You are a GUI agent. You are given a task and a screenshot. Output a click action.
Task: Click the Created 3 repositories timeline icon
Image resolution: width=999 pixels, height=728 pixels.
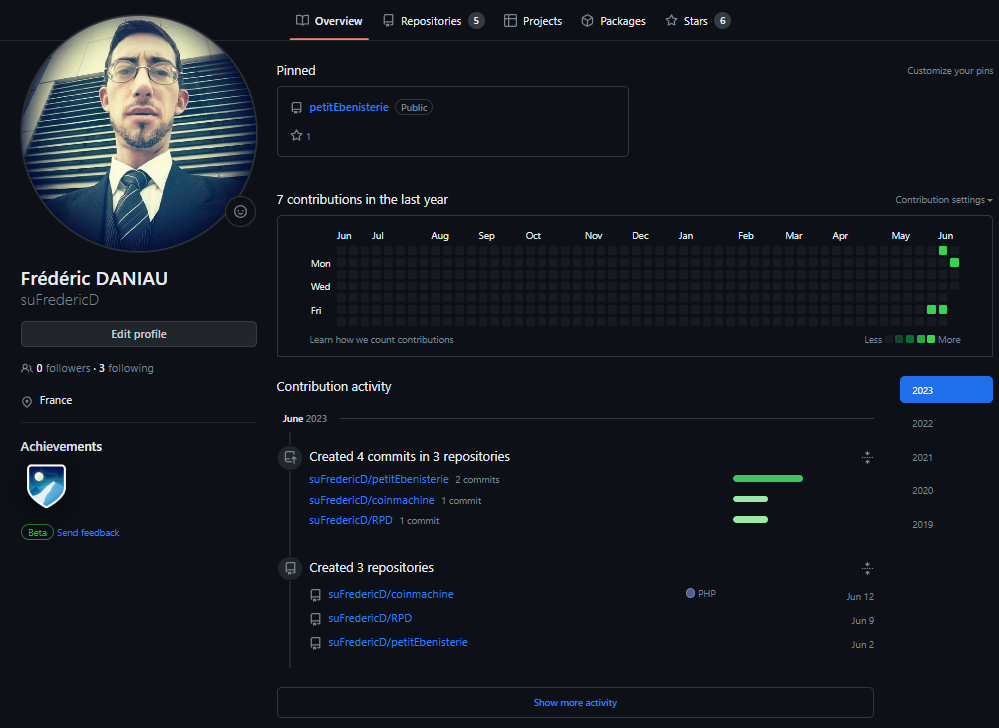[290, 567]
